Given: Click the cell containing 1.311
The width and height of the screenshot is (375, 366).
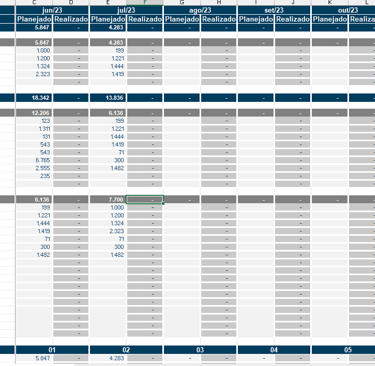Looking at the screenshot, I should click(x=34, y=129).
